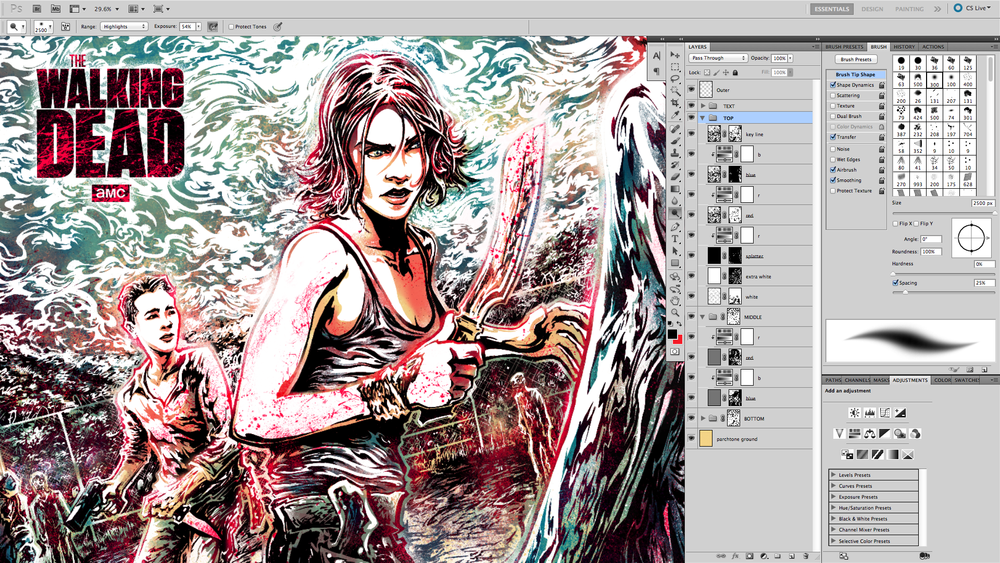Collapse the MIDDLE layer group

click(703, 317)
